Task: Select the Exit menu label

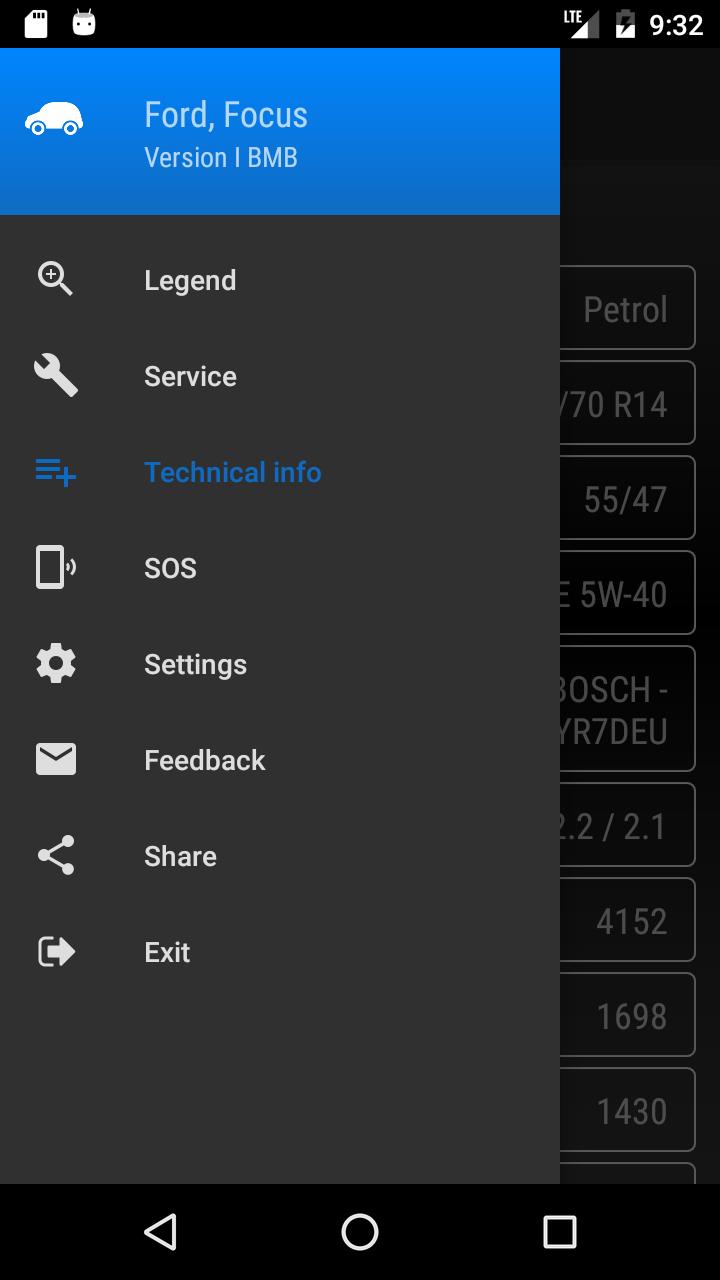Action: [x=167, y=952]
